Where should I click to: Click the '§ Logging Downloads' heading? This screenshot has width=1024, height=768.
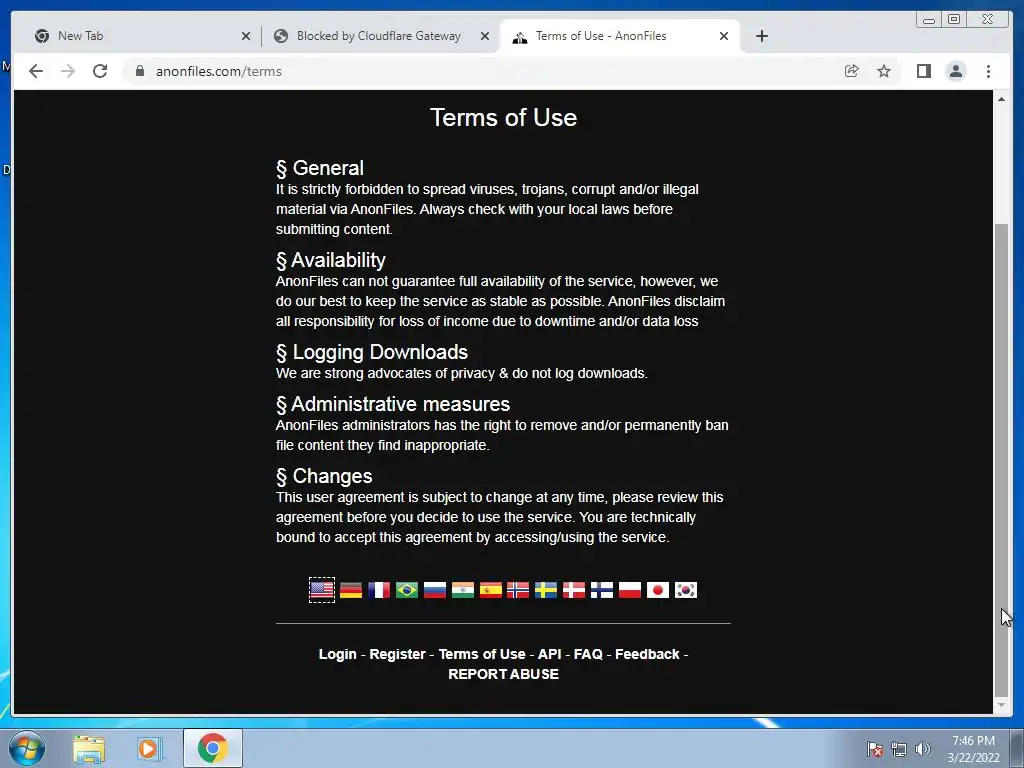(x=372, y=352)
